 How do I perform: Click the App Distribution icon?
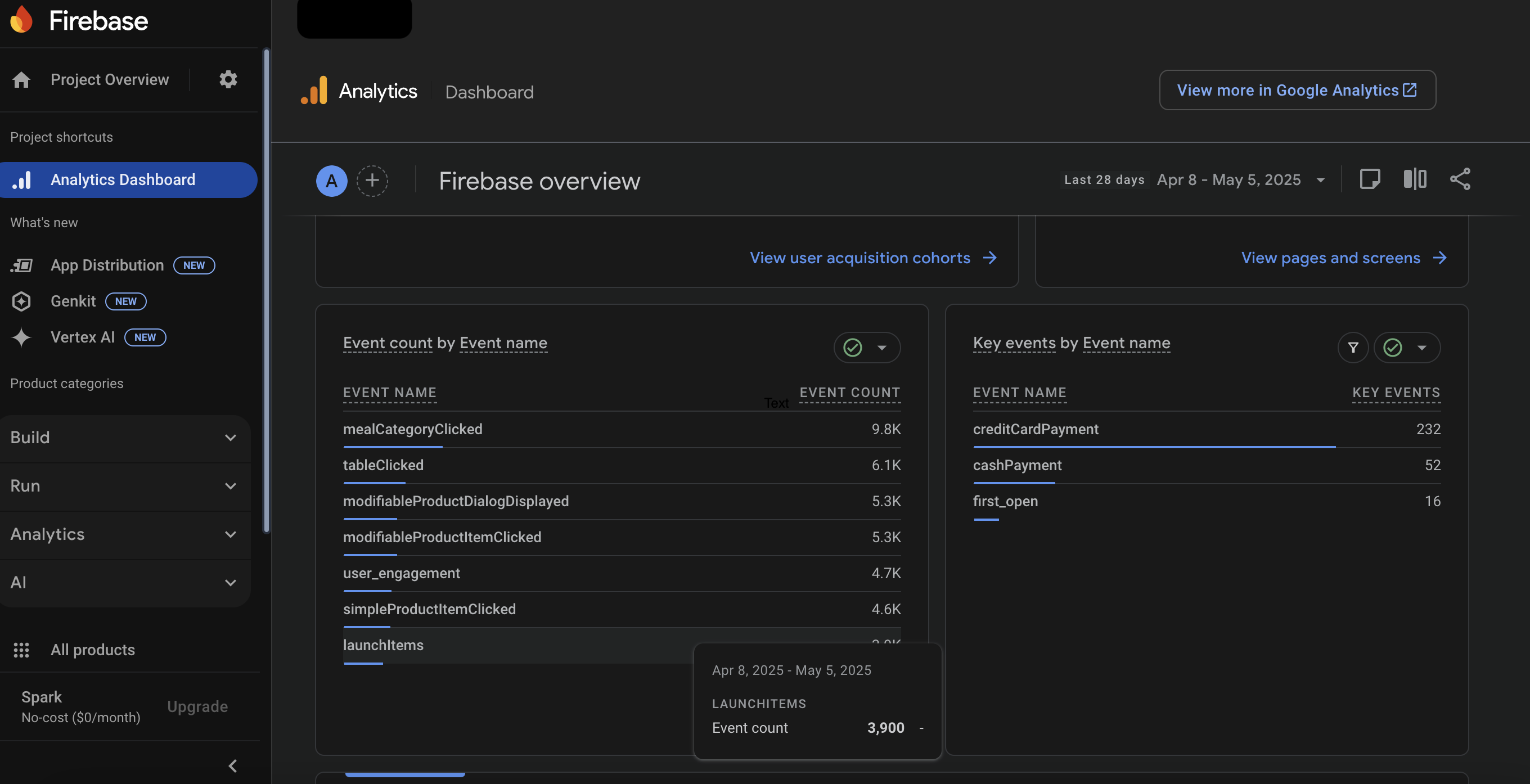[22, 265]
